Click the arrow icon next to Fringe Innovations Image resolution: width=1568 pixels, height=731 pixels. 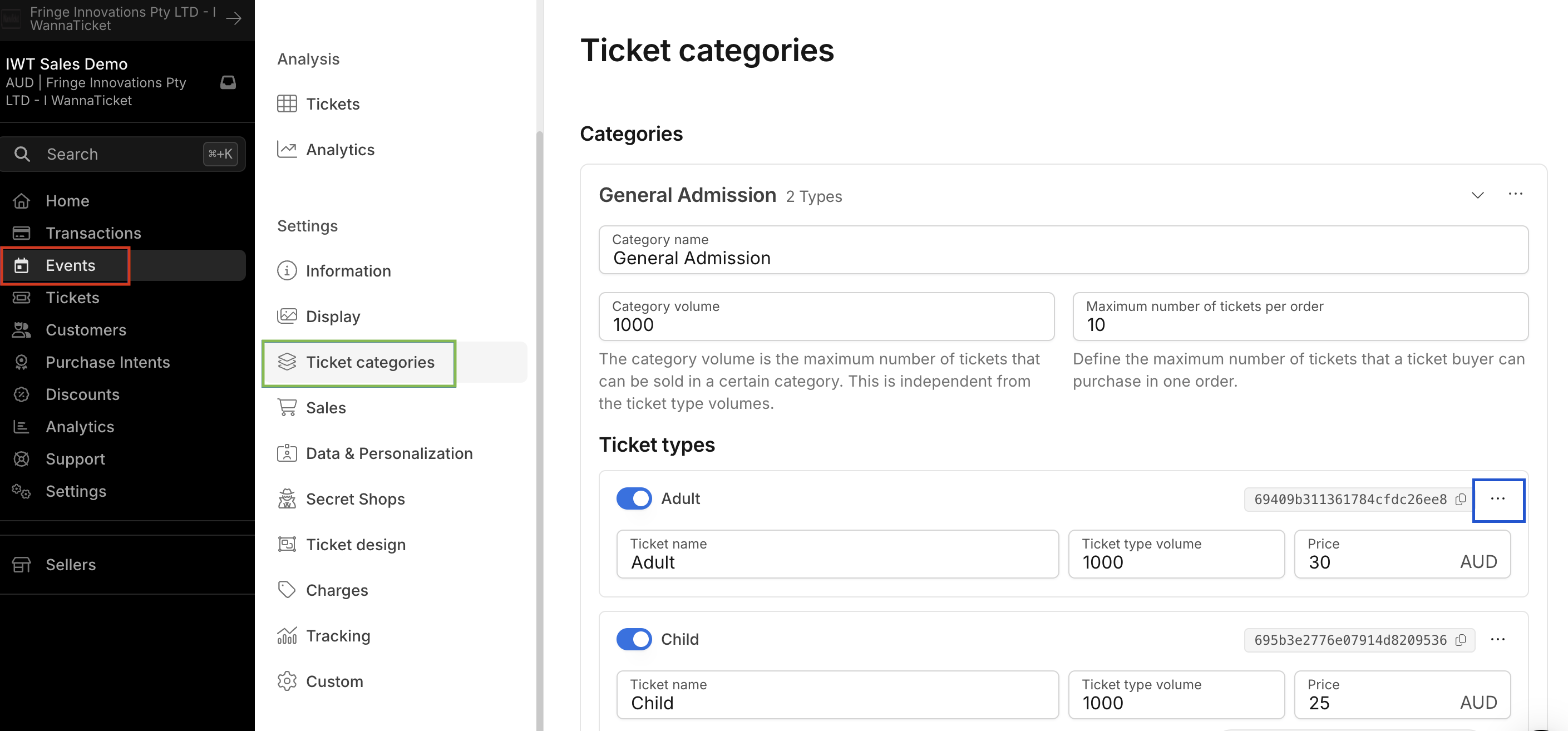click(x=234, y=18)
